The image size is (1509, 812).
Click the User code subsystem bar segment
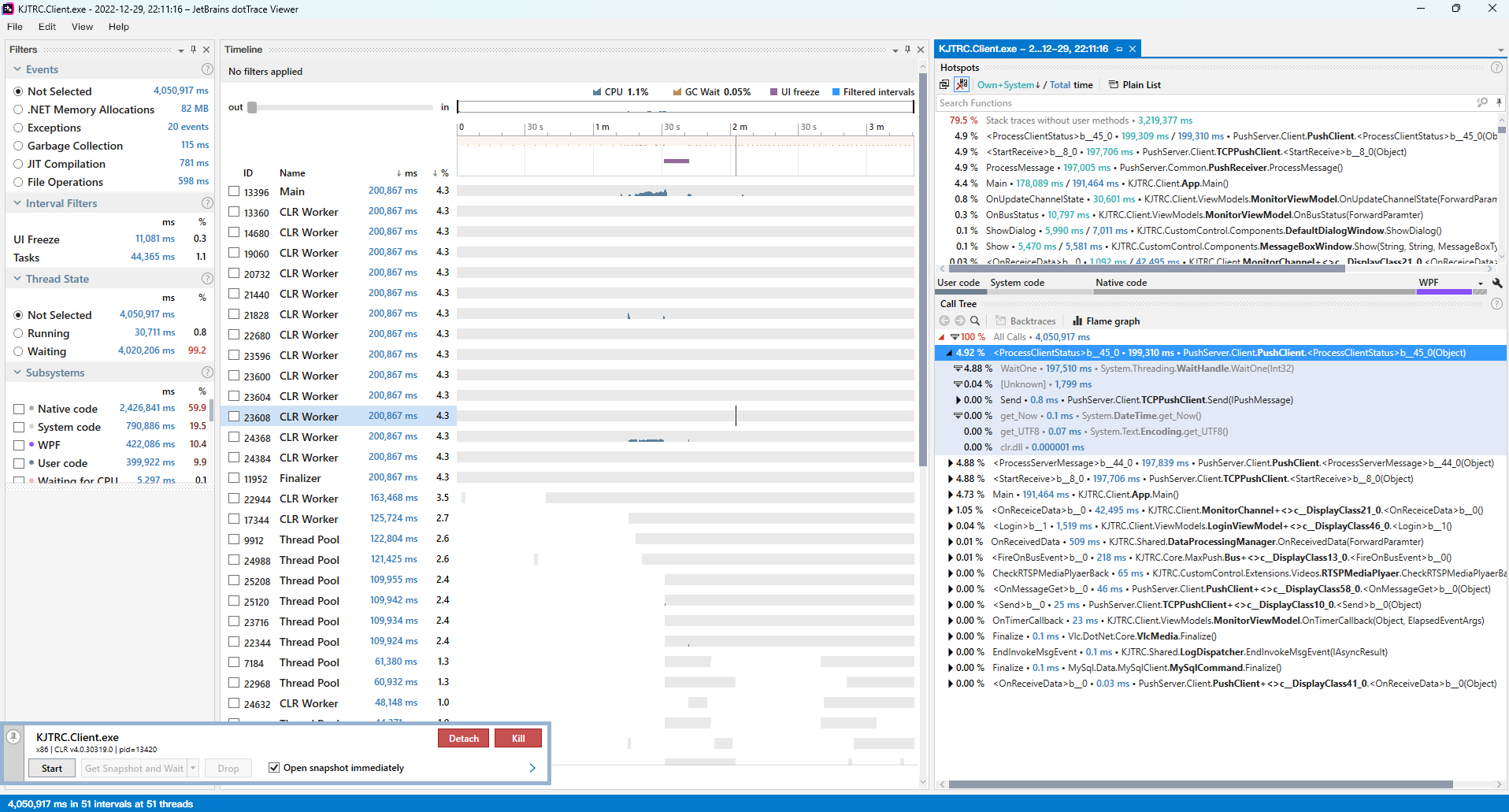[x=961, y=292]
